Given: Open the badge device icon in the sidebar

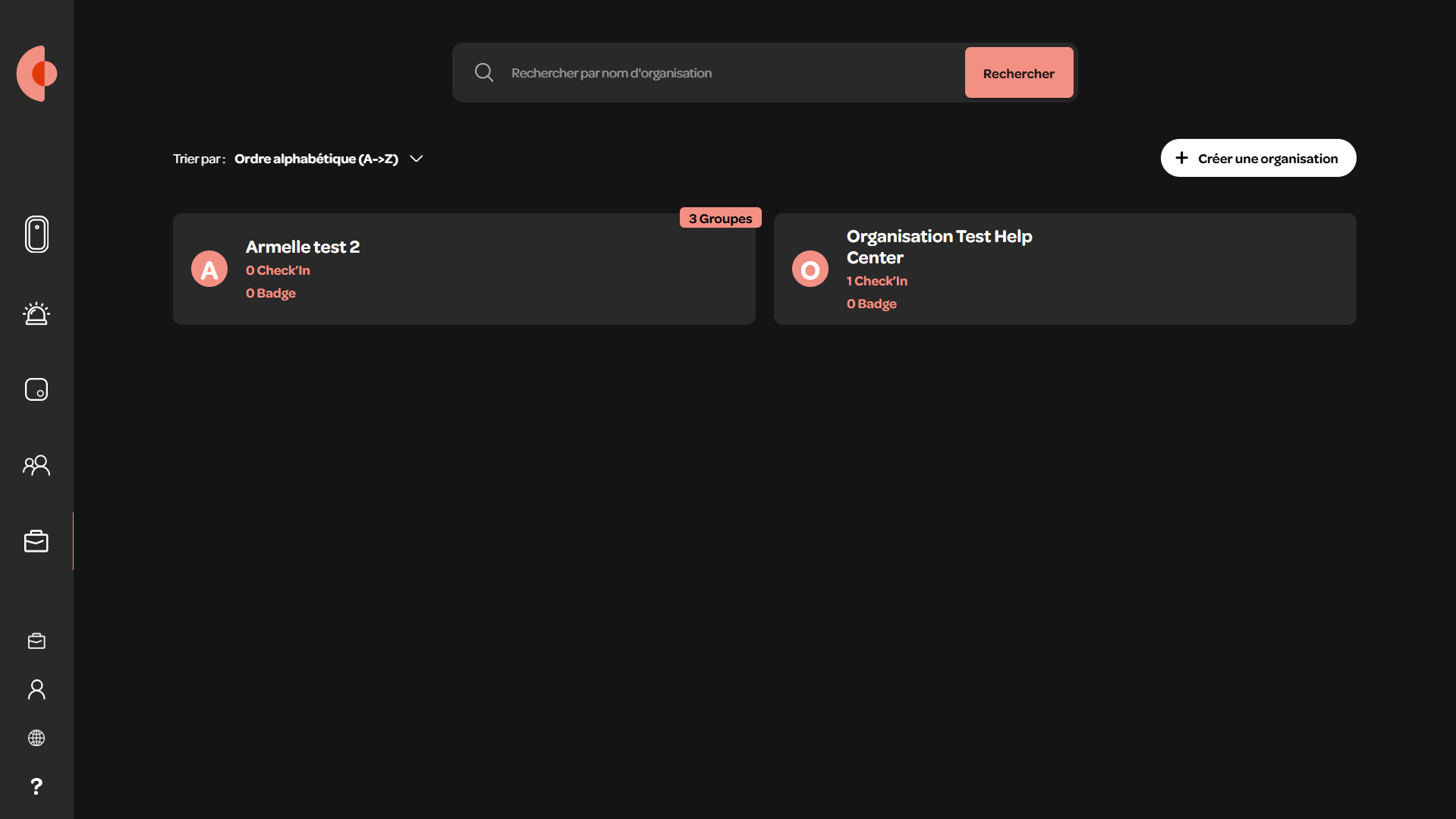Looking at the screenshot, I should click(x=36, y=234).
